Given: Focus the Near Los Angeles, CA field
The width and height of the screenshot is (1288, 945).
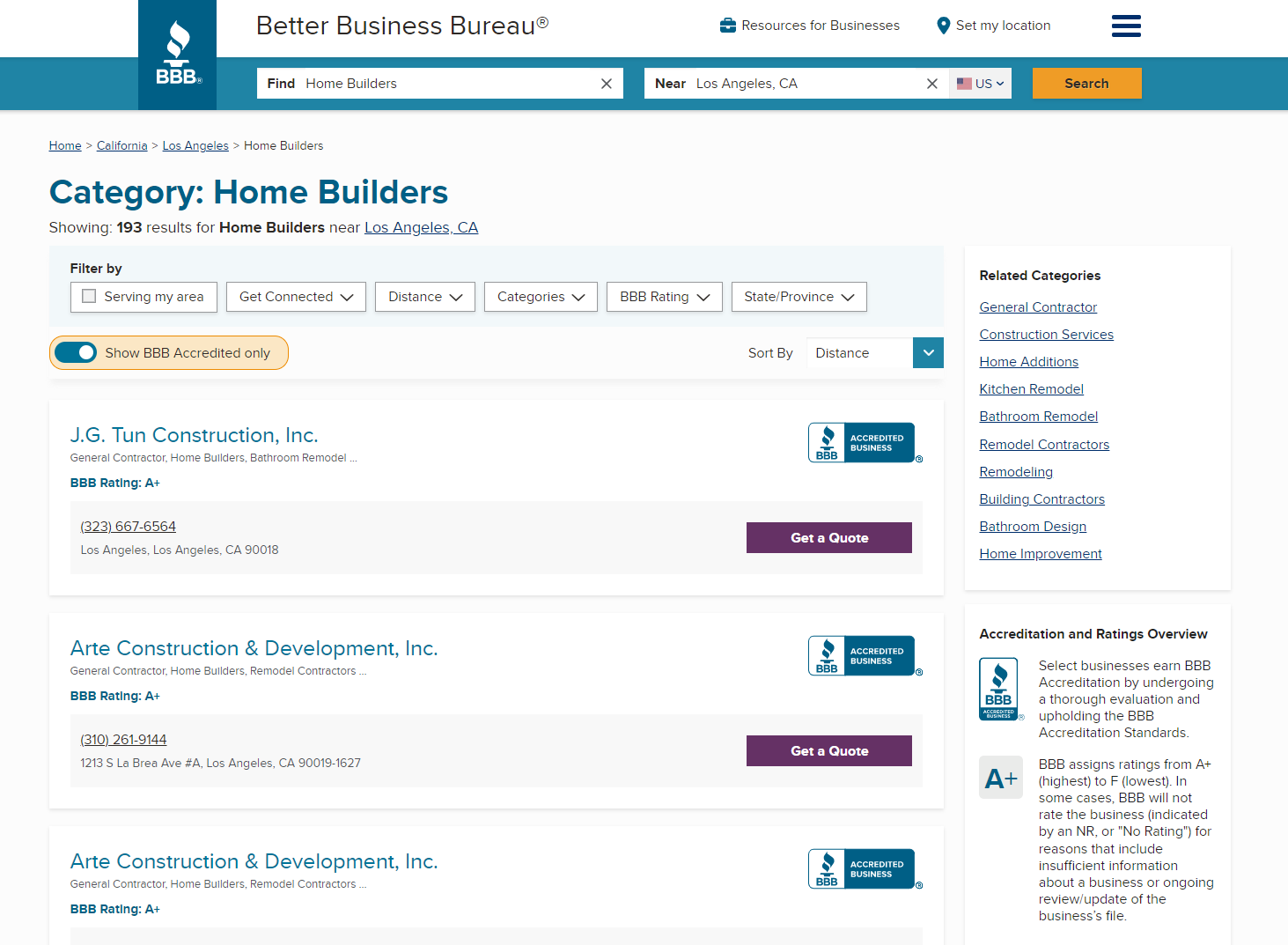Looking at the screenshot, I should click(x=797, y=84).
